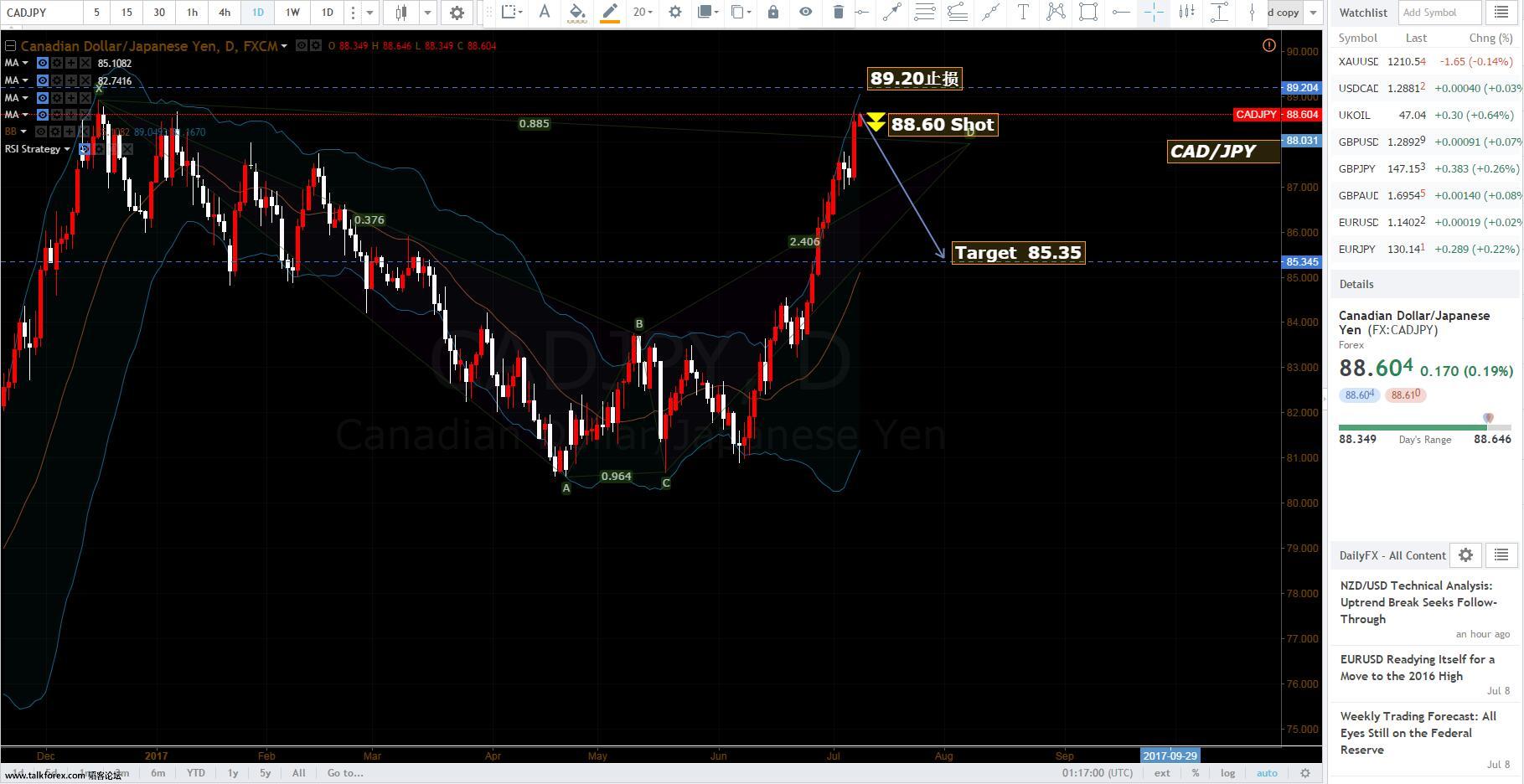
Task: Click the Go to... date button
Action: (x=345, y=773)
